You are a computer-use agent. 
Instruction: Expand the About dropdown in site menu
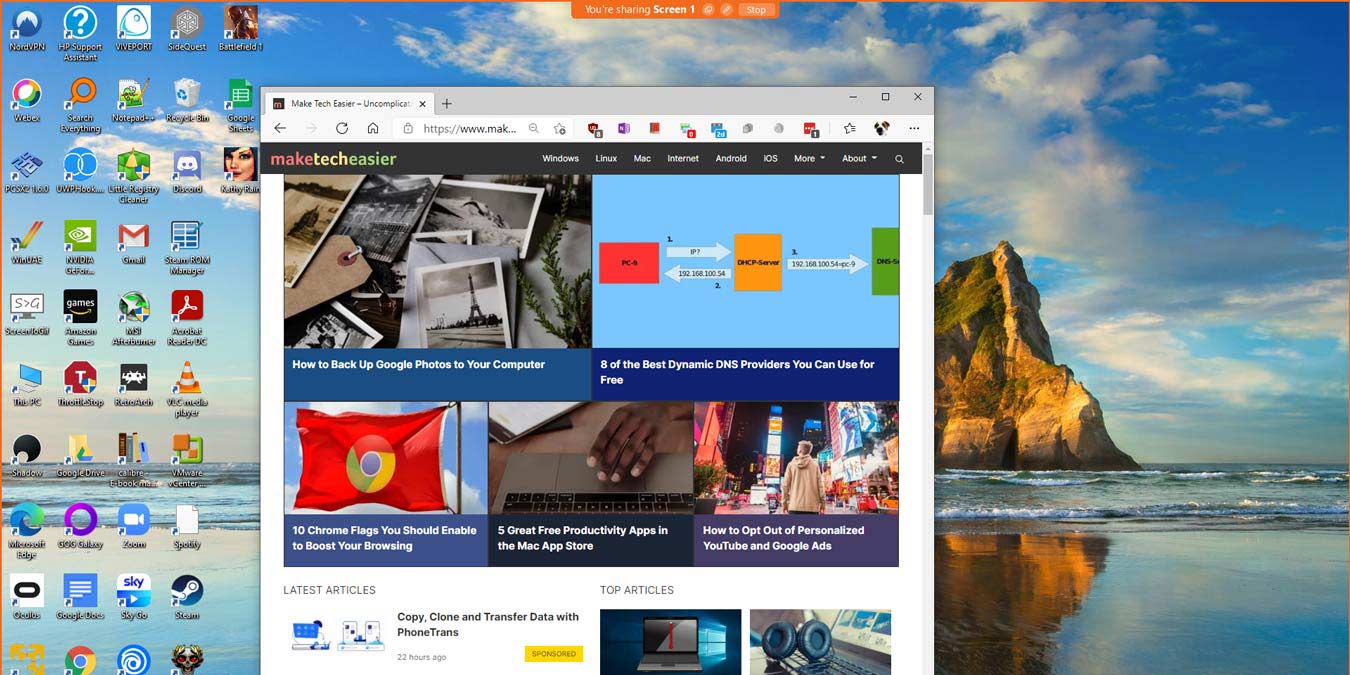pos(859,158)
